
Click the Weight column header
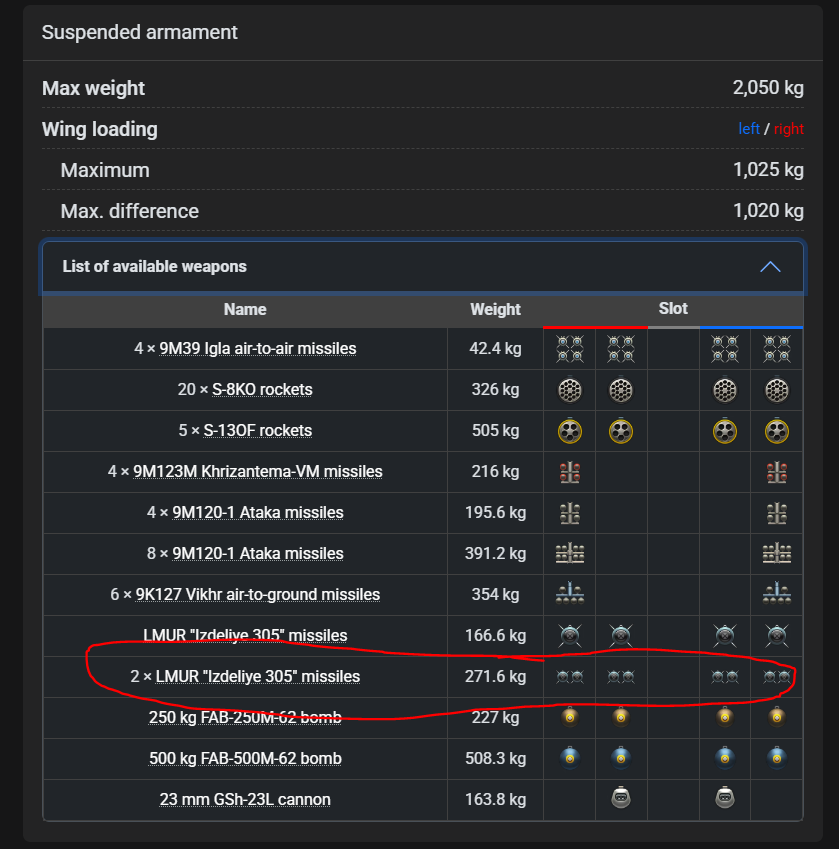(495, 309)
